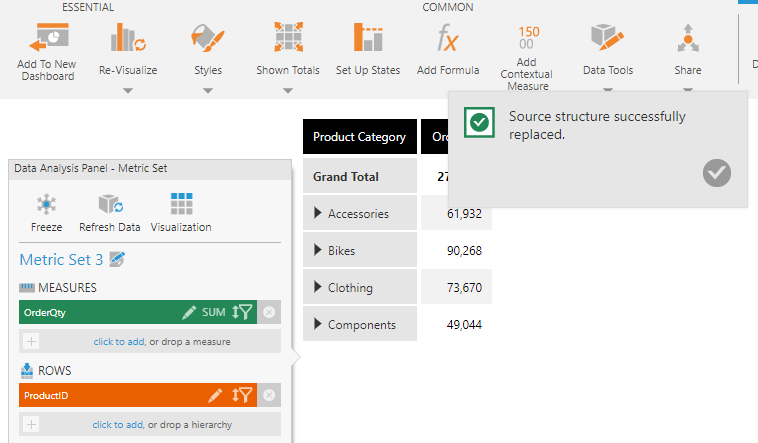Edit the ProductID row hierarchy
The height and width of the screenshot is (443, 758).
[x=214, y=396]
